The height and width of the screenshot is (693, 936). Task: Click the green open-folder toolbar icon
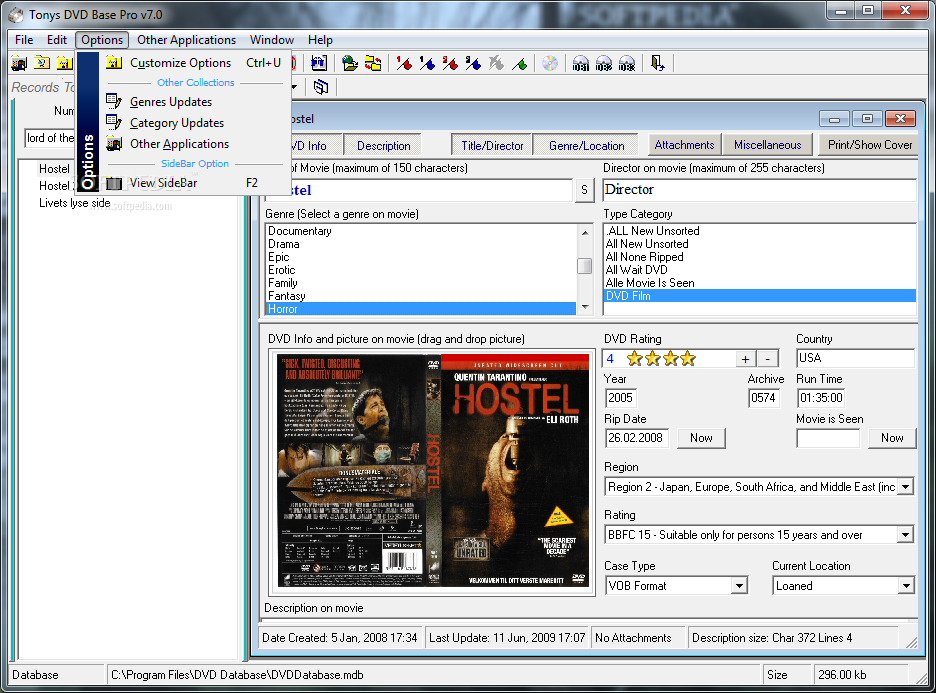[x=350, y=63]
